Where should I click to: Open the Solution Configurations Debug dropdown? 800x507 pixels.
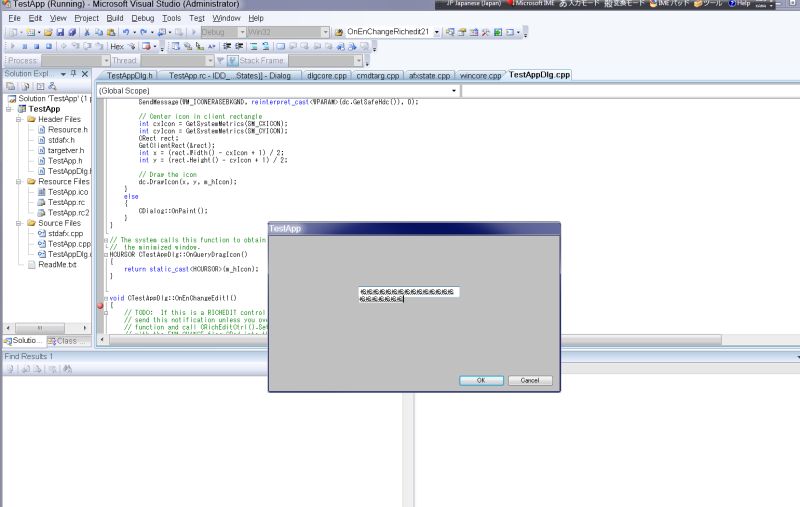tap(242, 32)
